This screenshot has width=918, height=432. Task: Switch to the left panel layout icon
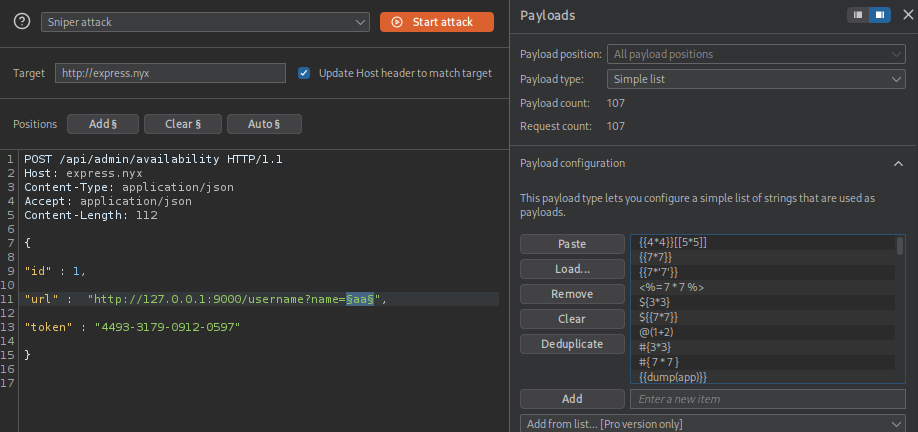pos(858,15)
